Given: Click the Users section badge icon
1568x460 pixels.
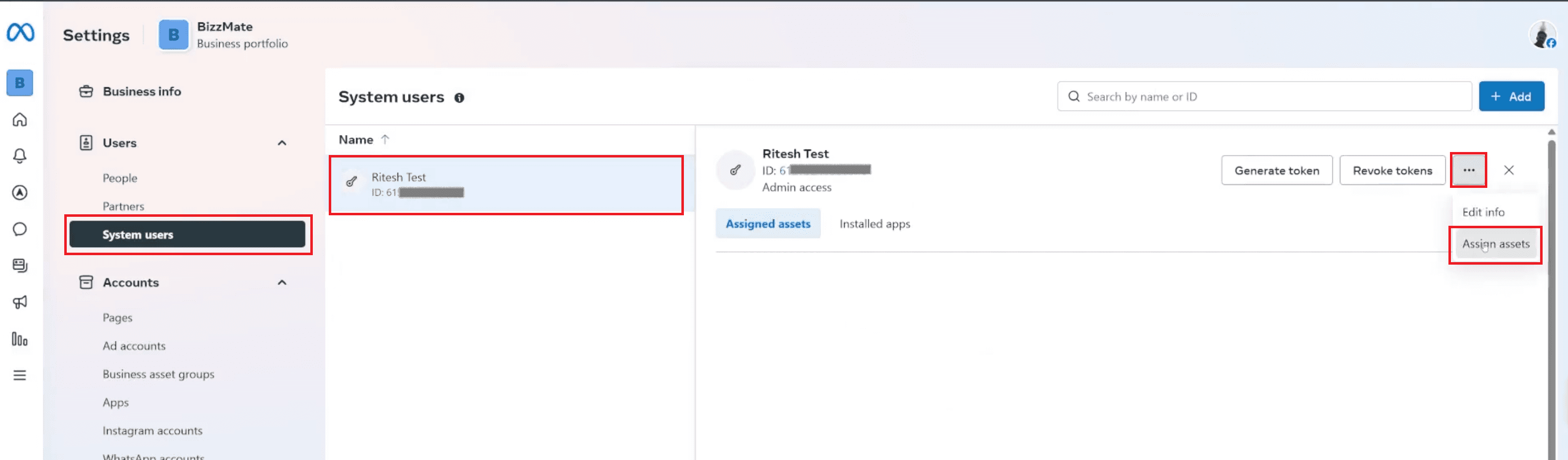Looking at the screenshot, I should click(x=87, y=143).
